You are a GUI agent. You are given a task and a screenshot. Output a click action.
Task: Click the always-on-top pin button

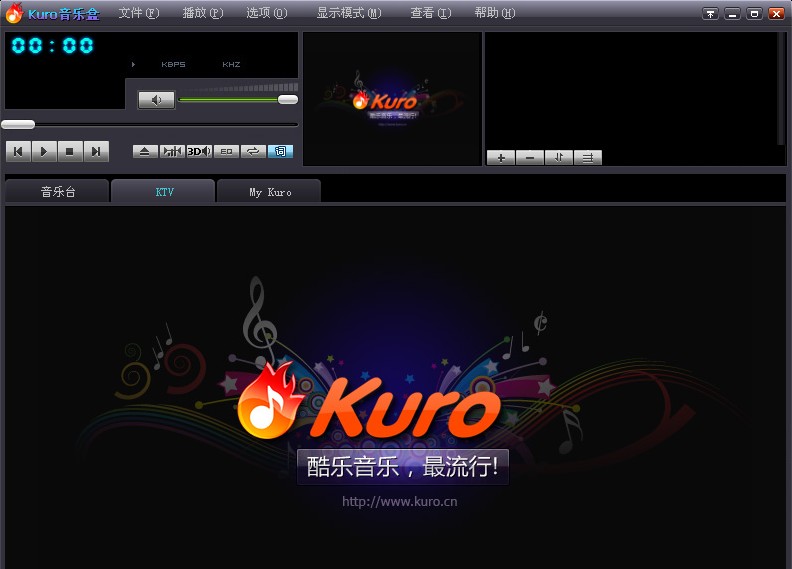pyautogui.click(x=710, y=14)
